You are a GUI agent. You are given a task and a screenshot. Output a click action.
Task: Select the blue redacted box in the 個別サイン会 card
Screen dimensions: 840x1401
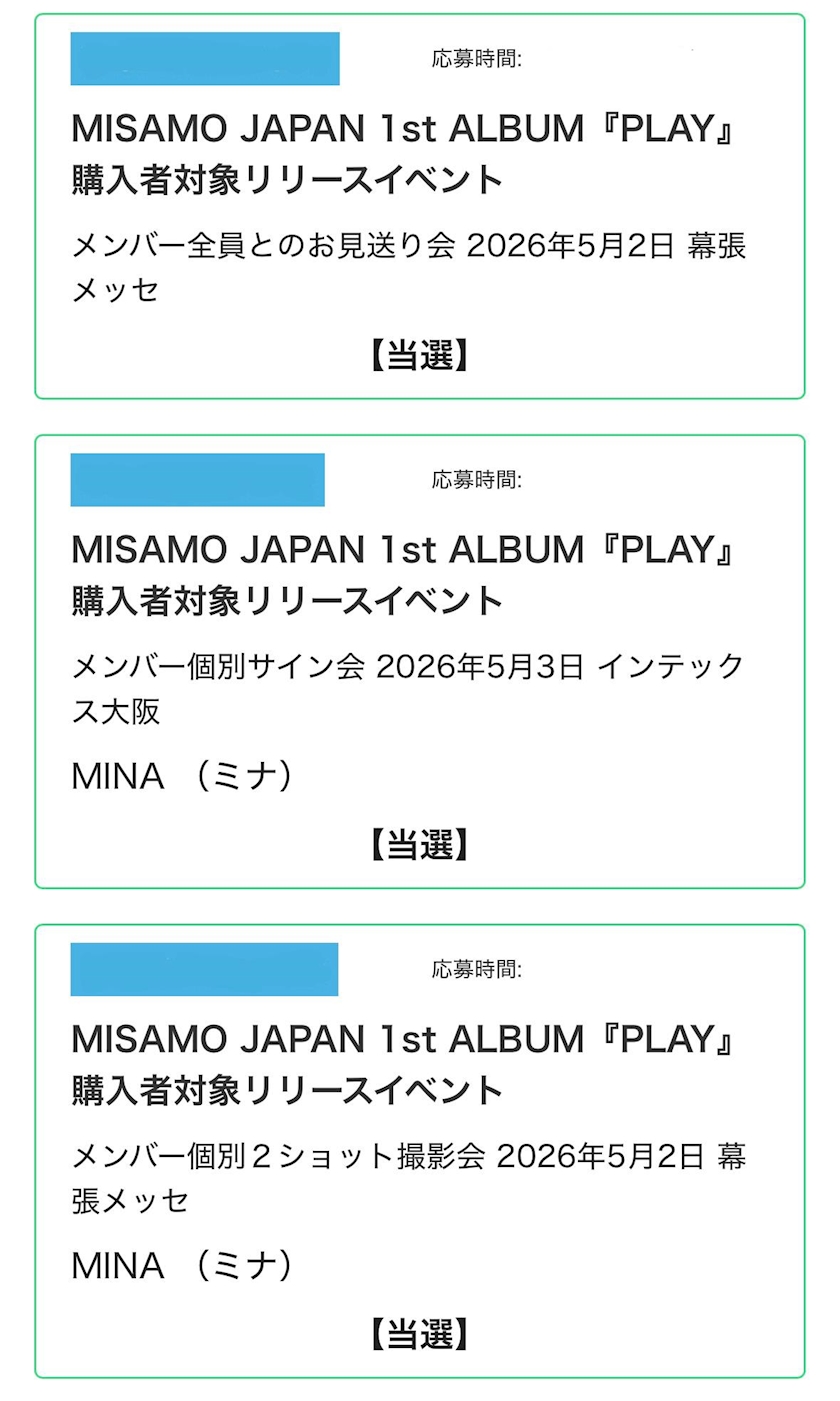pyautogui.click(x=197, y=480)
